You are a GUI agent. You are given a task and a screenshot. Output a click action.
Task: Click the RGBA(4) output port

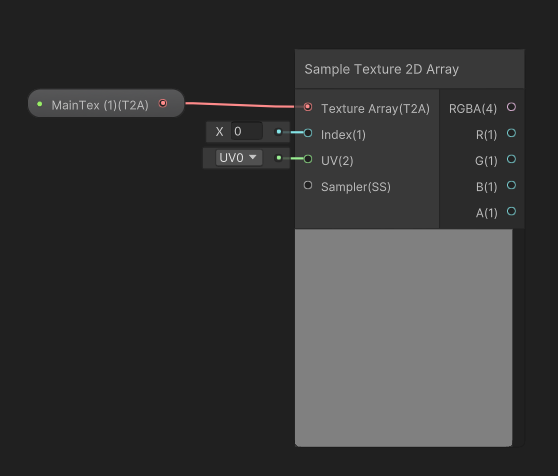coord(511,107)
